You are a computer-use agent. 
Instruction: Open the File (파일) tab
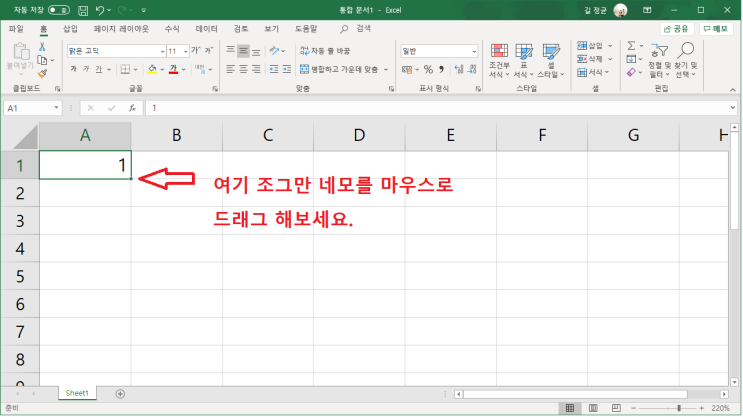16,29
